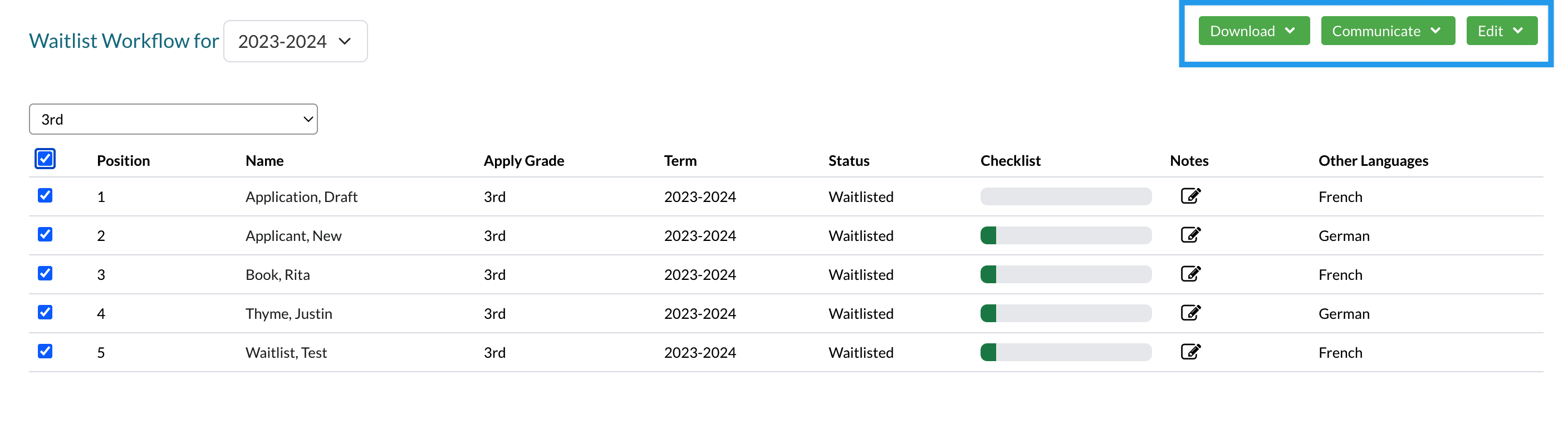1568x424 pixels.
Task: Deselect the Book, Rita row checkbox
Action: (x=45, y=273)
